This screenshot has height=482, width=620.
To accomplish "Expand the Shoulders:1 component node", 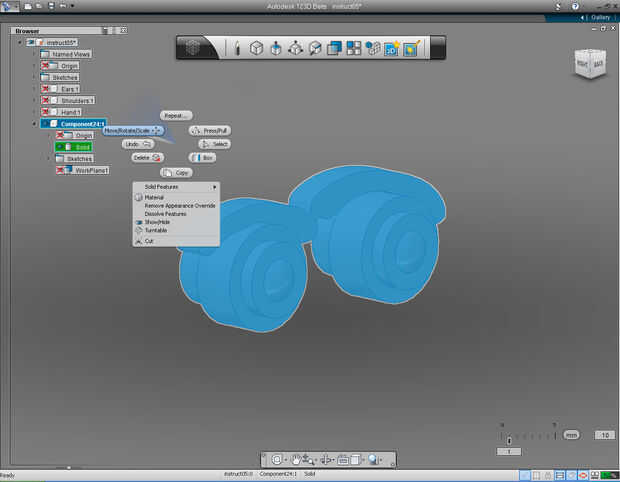I will pos(34,100).
